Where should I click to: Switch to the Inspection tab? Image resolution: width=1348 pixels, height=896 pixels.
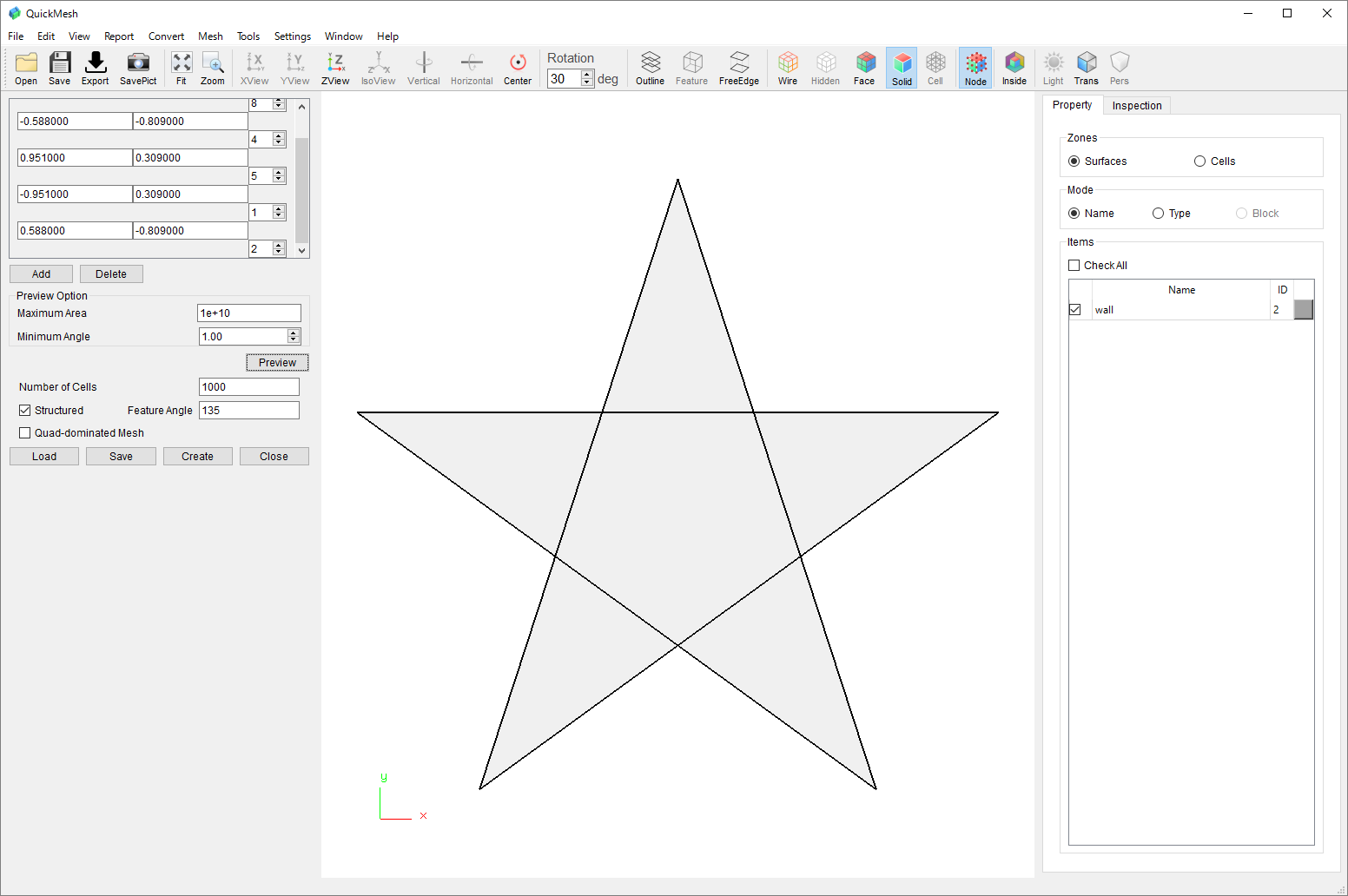1137,106
